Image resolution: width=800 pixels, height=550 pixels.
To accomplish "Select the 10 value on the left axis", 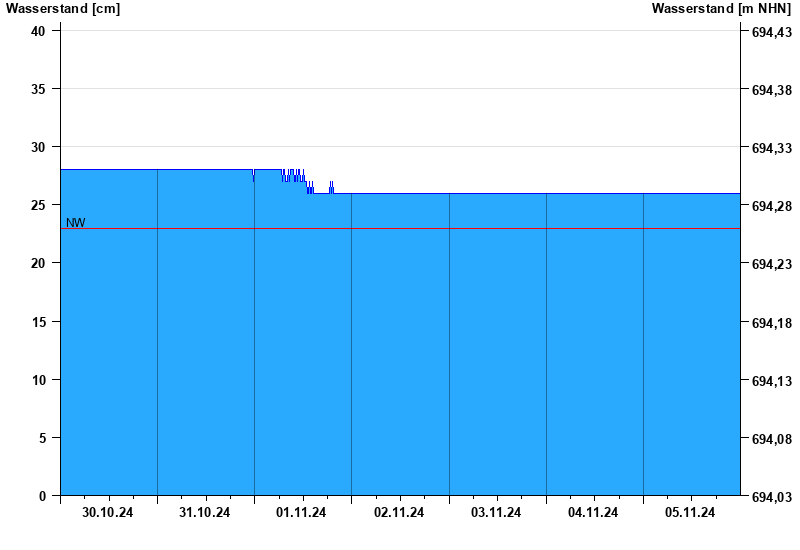I will tap(38, 380).
